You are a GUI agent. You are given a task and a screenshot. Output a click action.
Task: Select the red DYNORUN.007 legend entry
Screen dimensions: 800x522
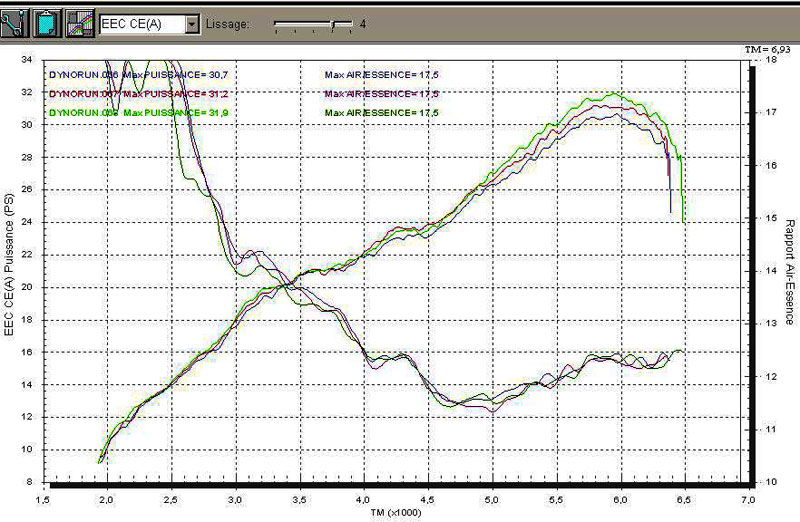[x=128, y=93]
